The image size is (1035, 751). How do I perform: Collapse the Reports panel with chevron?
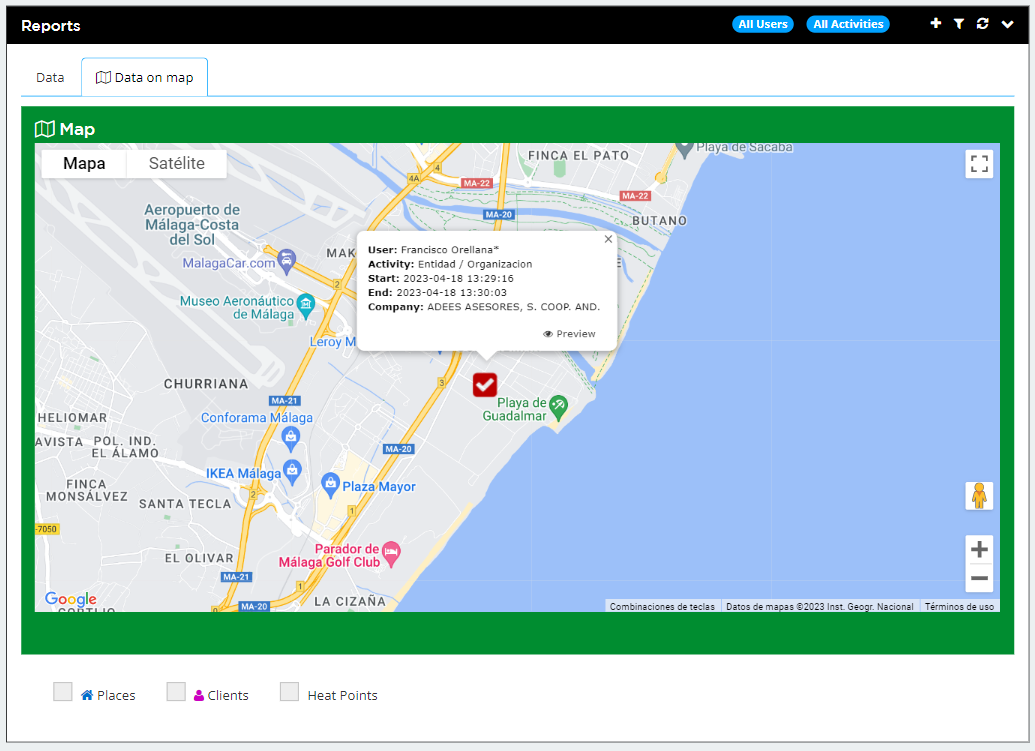pos(1007,24)
